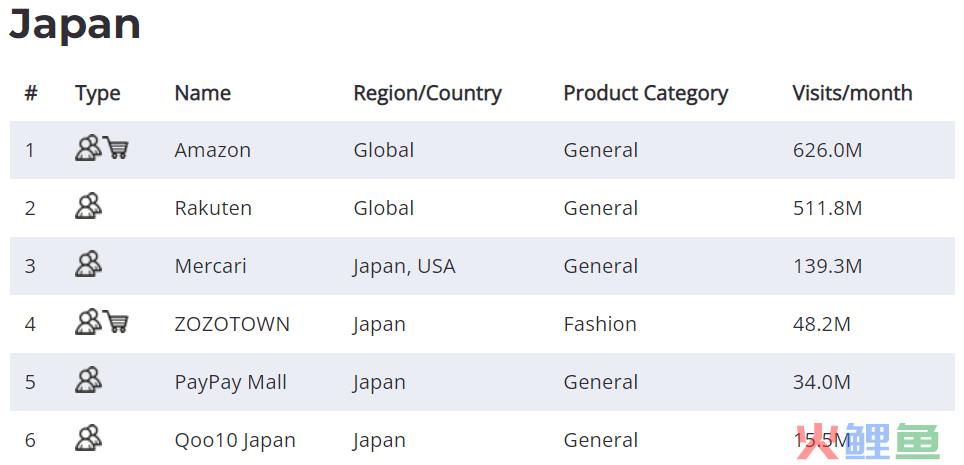Click the shopping cart icon in ZOZOTOWN row
964x465 pixels.
pyautogui.click(x=116, y=322)
